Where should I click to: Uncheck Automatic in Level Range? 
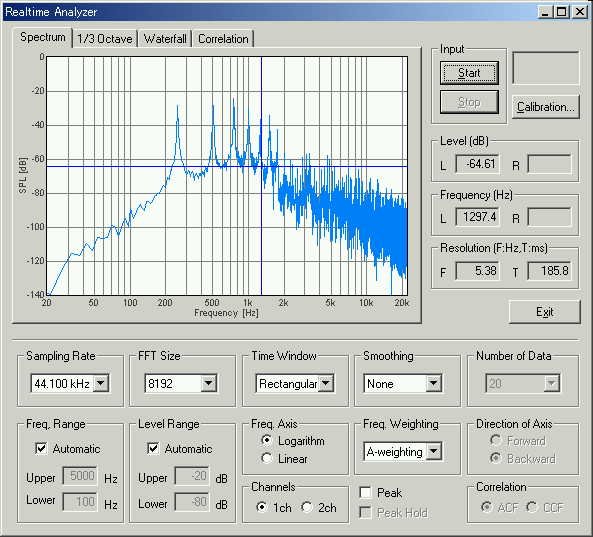point(153,449)
